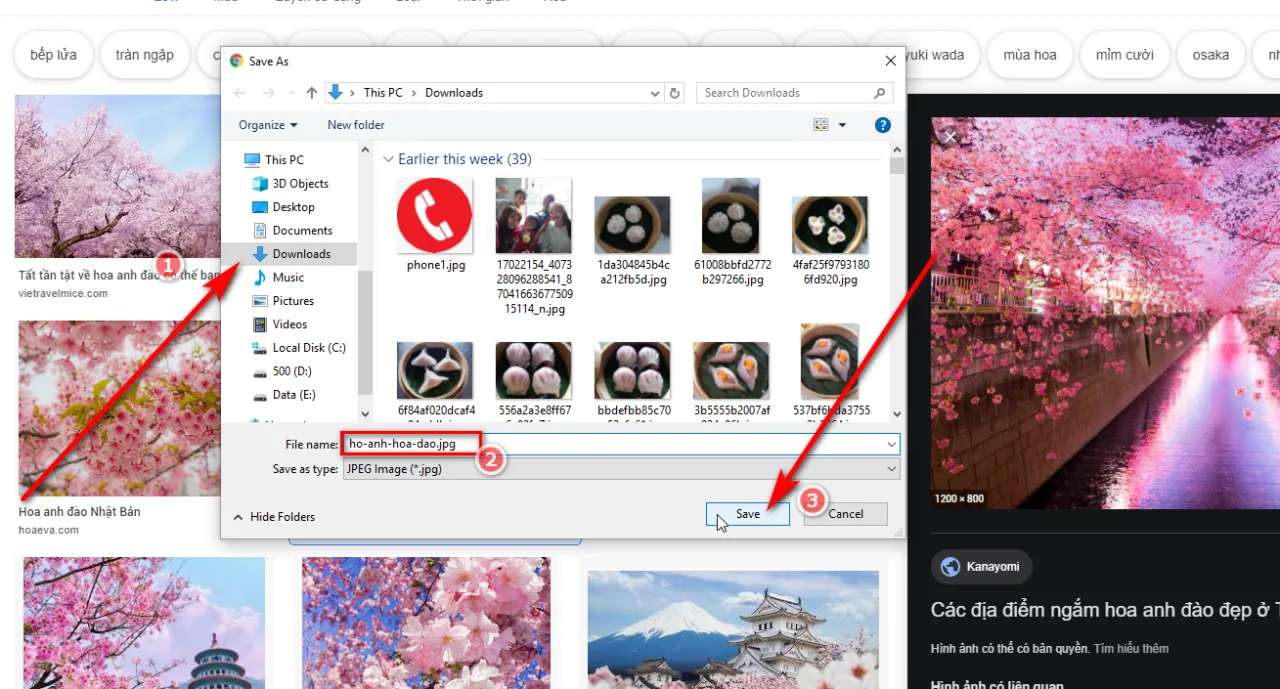Close the Save As dialog
The image size is (1280, 689).
click(x=890, y=61)
